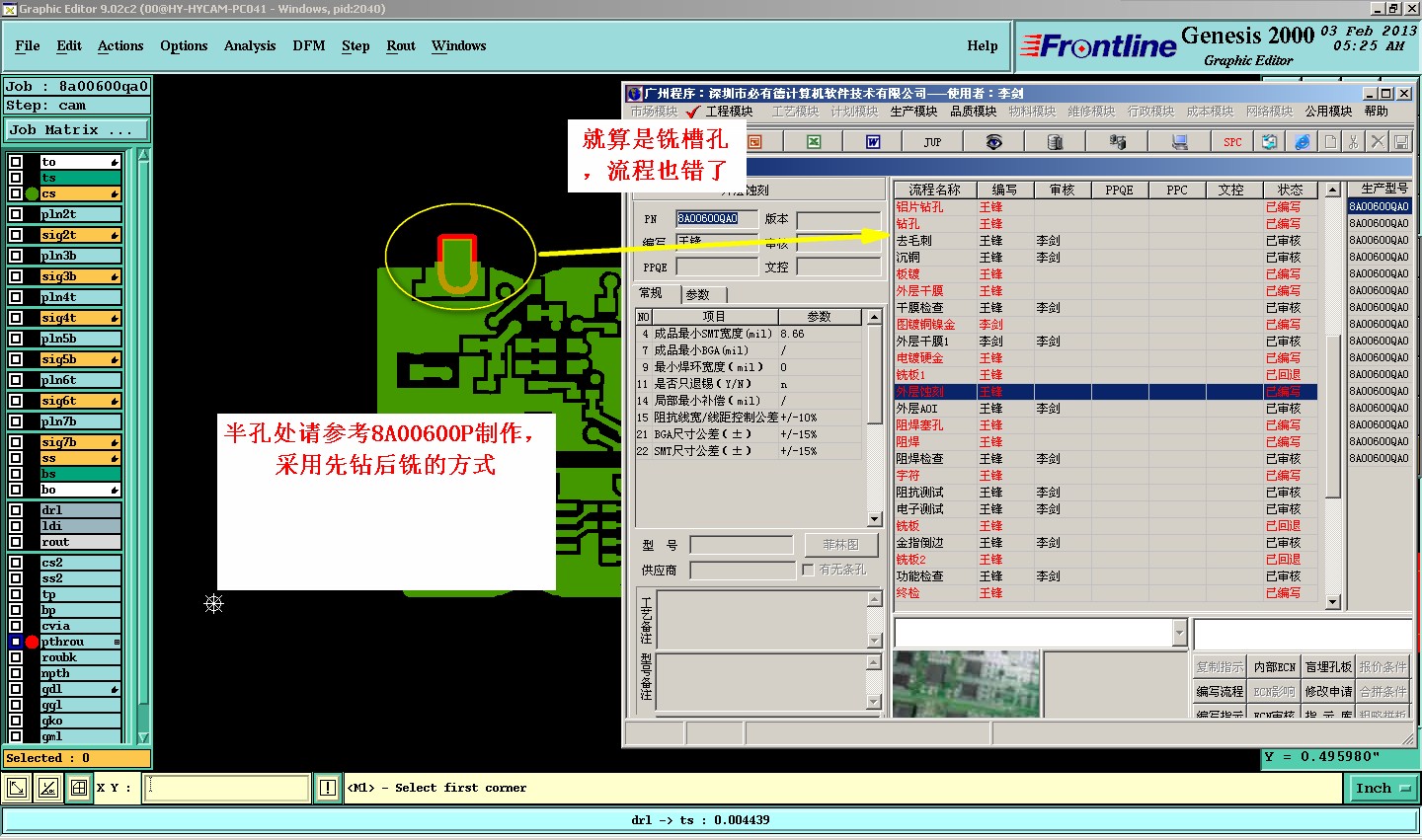Open the File menu
The height and width of the screenshot is (840, 1422).
pos(28,45)
